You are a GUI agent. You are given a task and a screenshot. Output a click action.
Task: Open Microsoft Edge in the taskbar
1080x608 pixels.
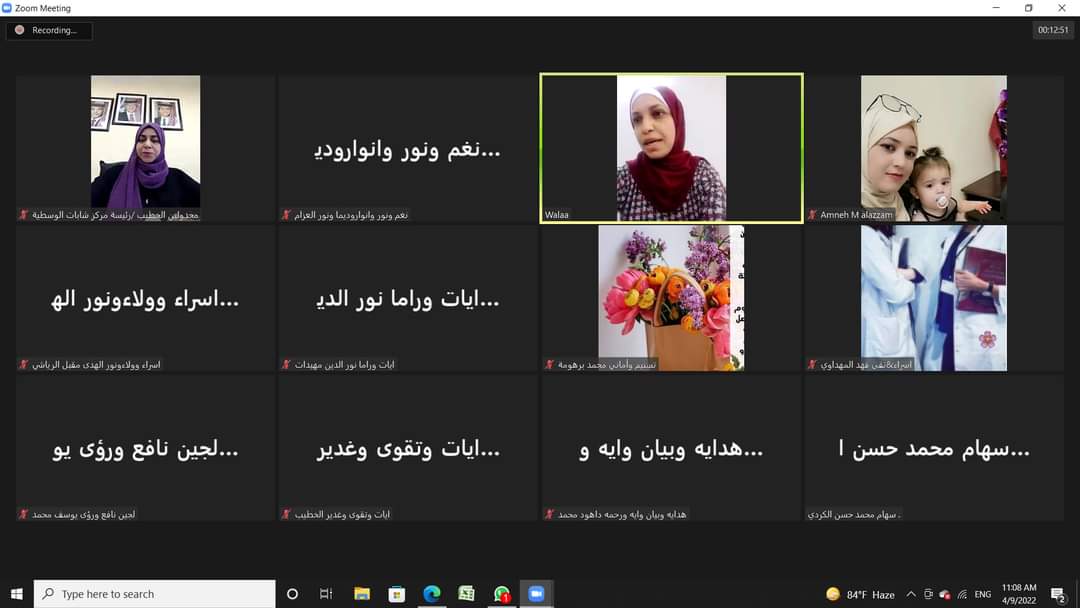pyautogui.click(x=431, y=594)
